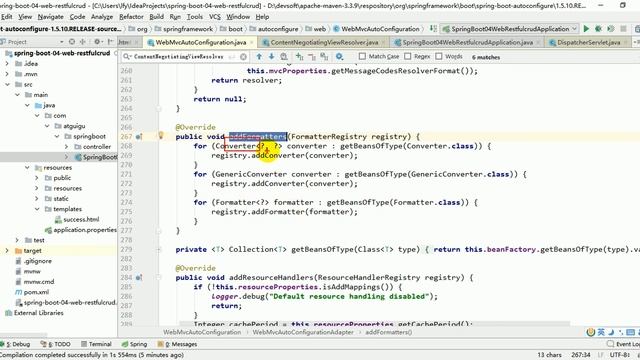Click UTF-8 encoding in status bar
The height and width of the screenshot is (360, 640).
pos(620,355)
